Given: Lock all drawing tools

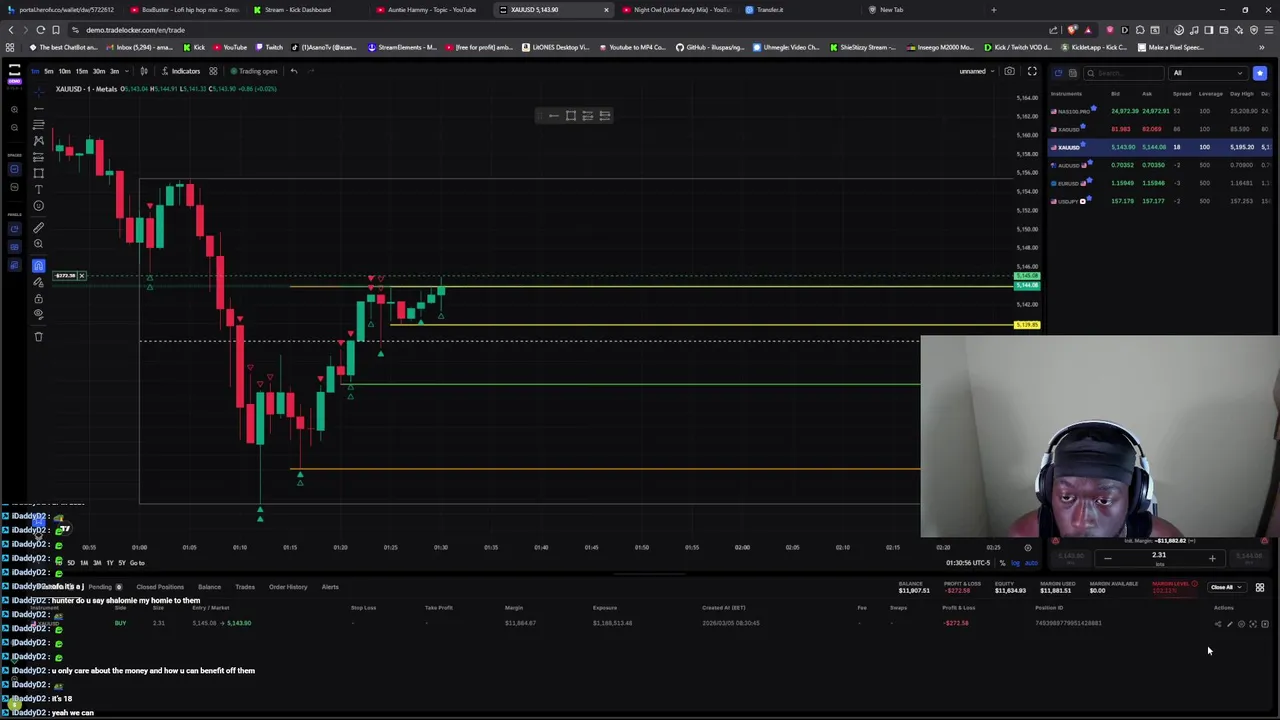Looking at the screenshot, I should tap(38, 298).
